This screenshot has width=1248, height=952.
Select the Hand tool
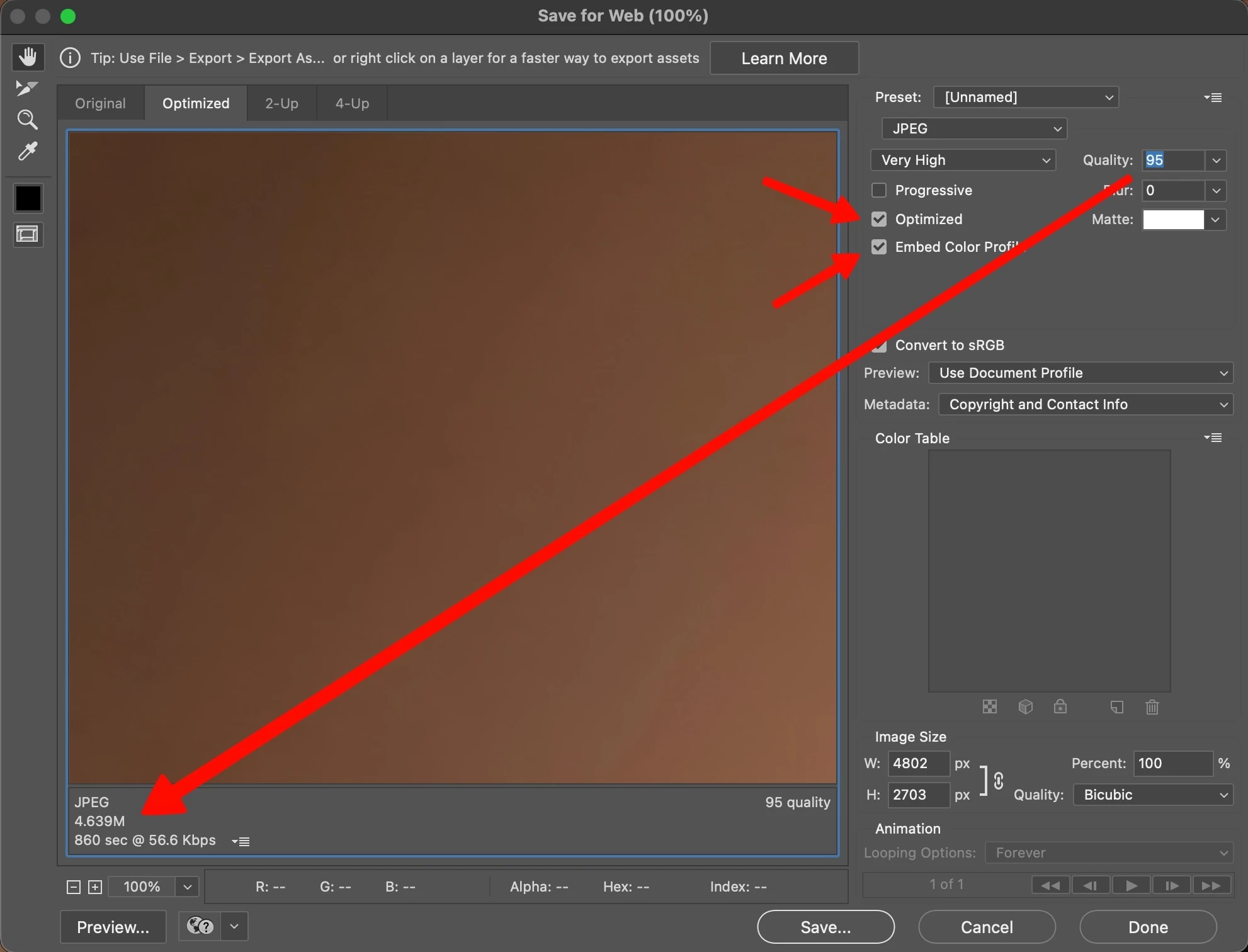28,57
